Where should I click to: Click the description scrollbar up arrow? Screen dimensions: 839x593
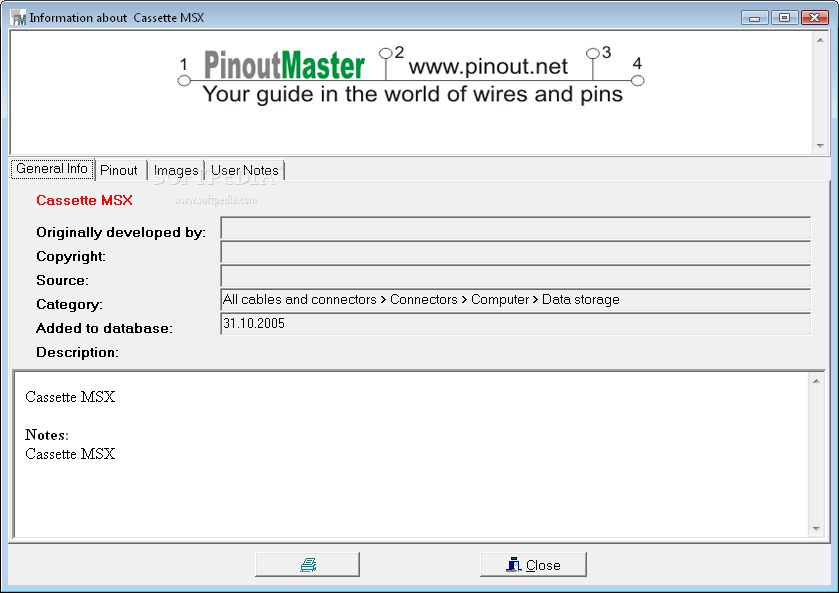816,381
